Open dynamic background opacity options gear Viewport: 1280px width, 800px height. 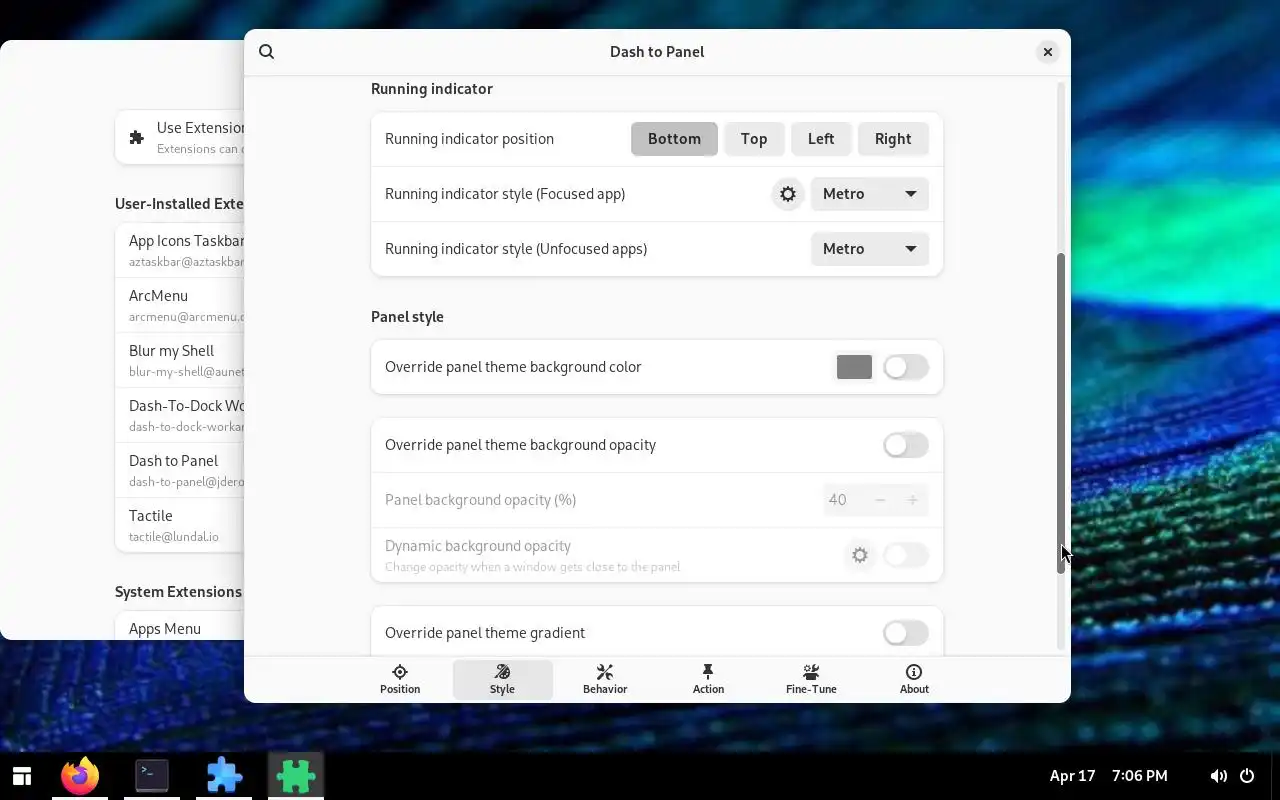coord(860,555)
